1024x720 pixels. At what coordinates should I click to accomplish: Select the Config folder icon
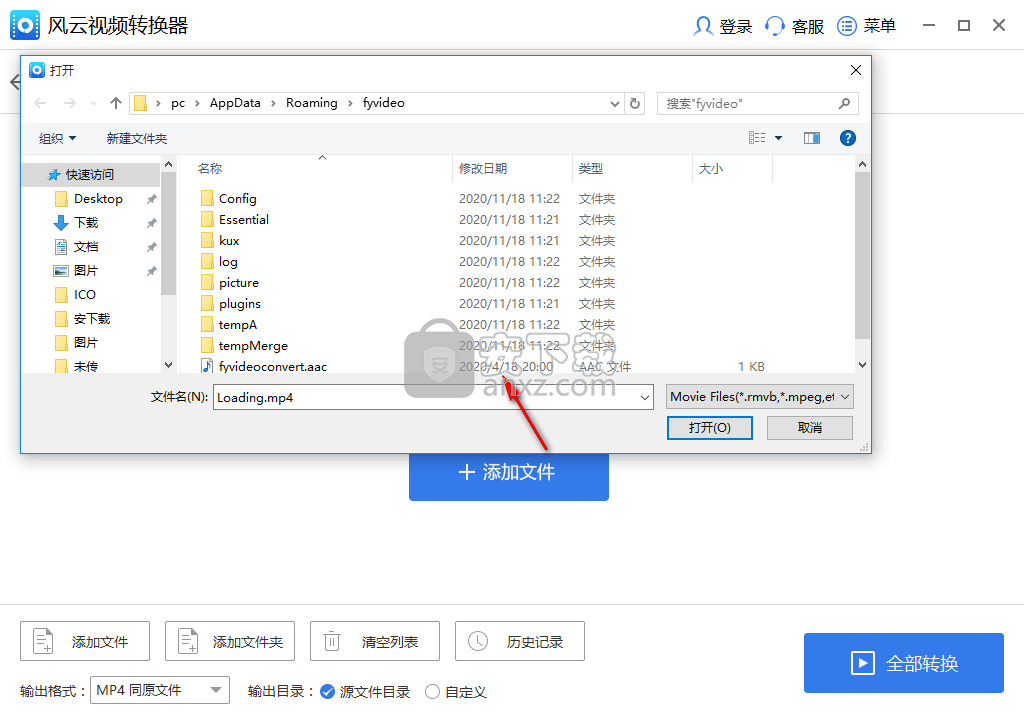[x=207, y=199]
